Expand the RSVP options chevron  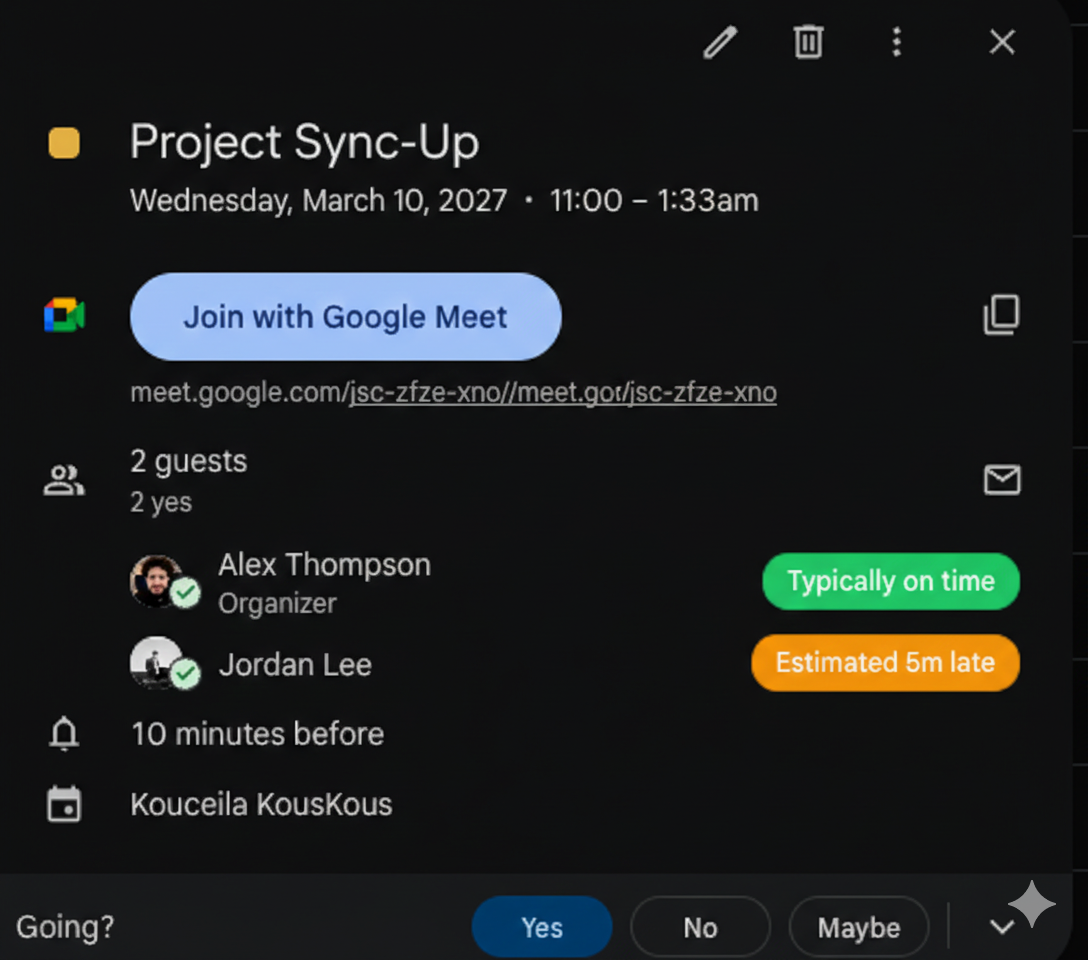pyautogui.click(x=1001, y=928)
